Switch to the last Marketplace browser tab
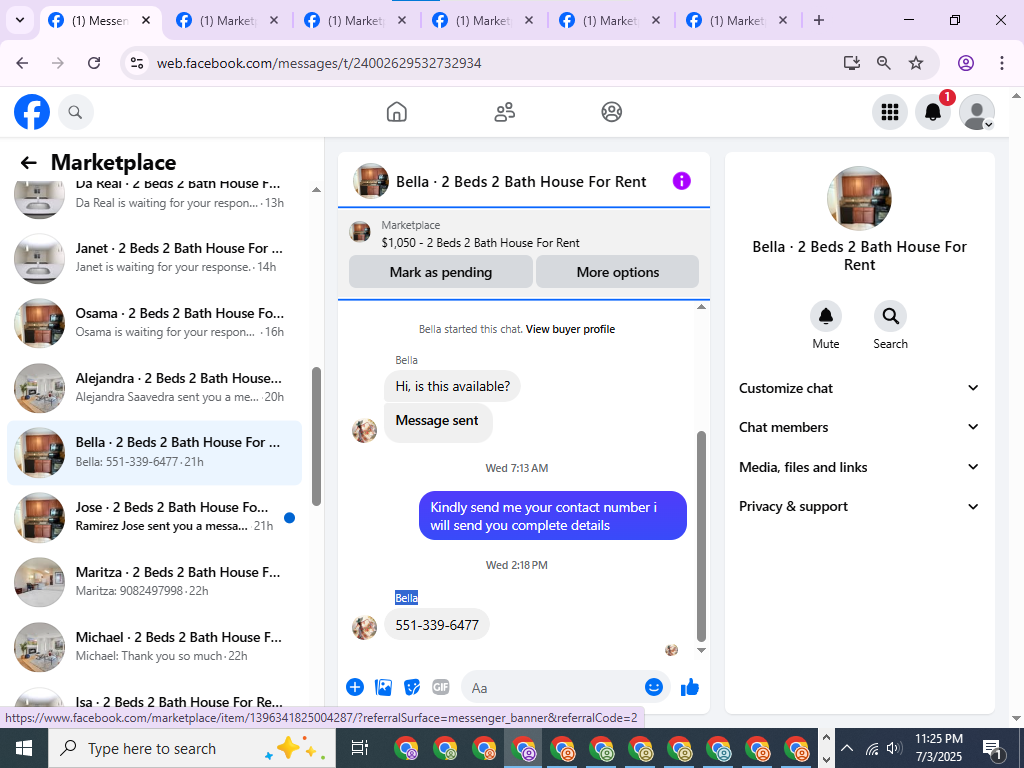The height and width of the screenshot is (768, 1024). coord(737,21)
